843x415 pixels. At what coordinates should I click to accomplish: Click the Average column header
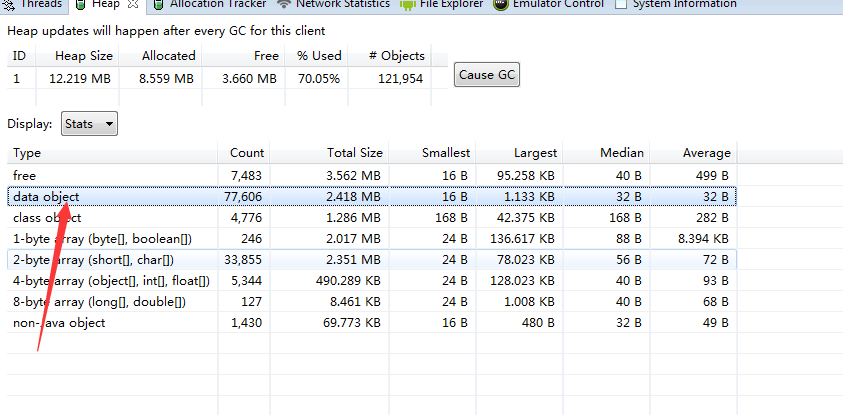click(706, 153)
